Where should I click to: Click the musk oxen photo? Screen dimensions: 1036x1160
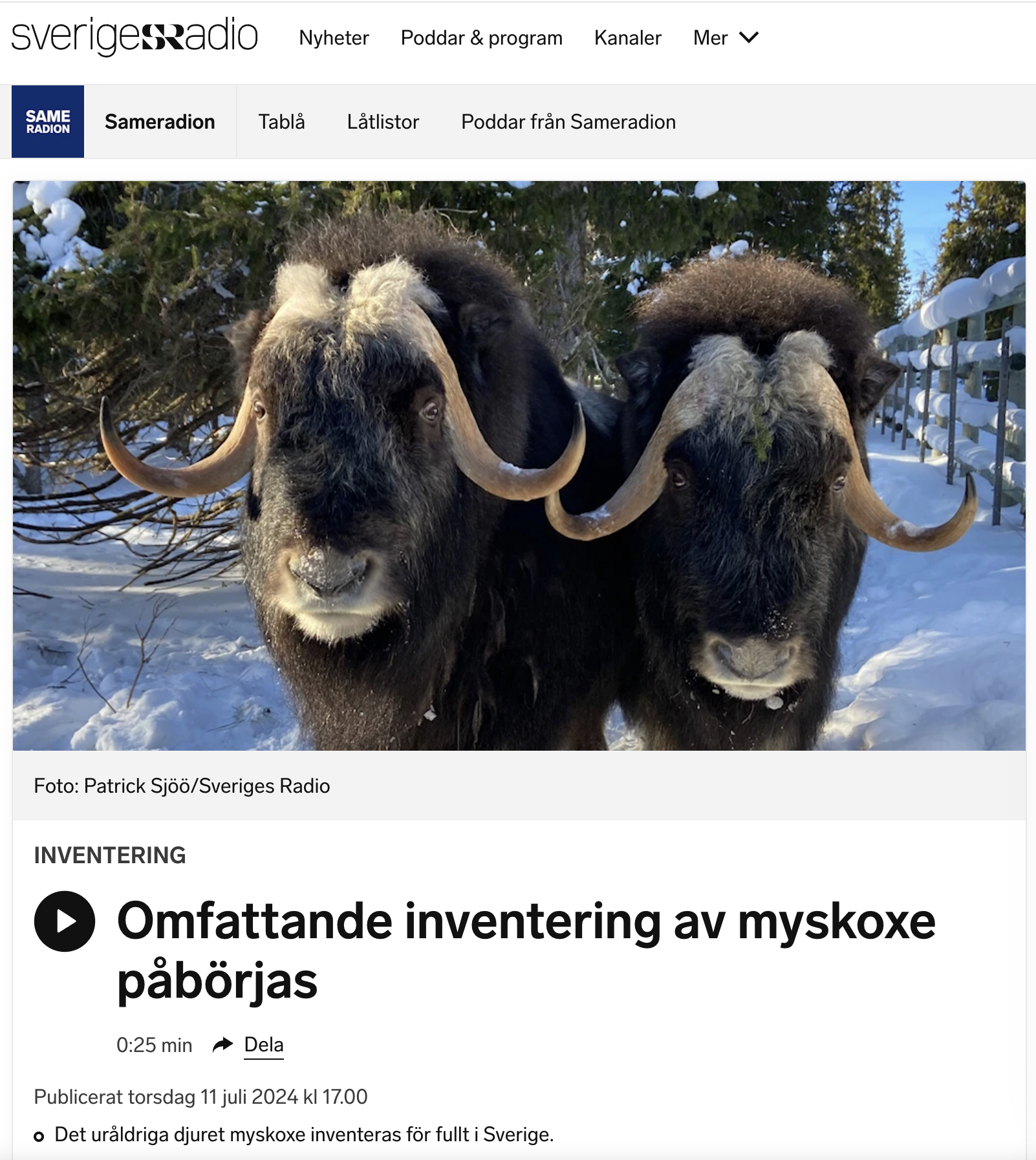tap(519, 466)
